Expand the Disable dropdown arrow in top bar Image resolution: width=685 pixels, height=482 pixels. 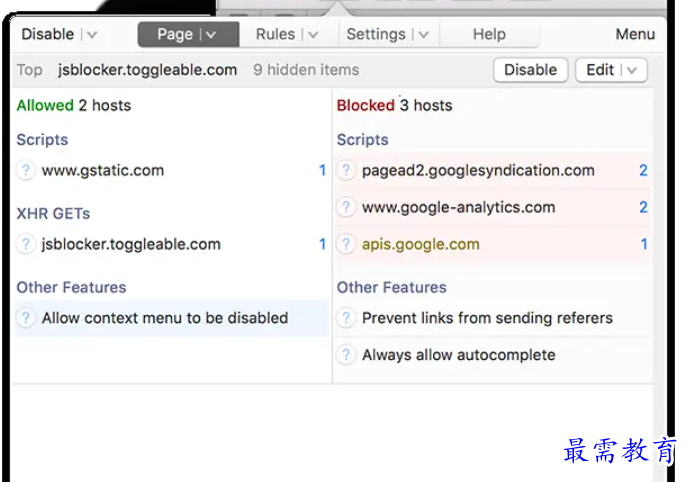[91, 35]
